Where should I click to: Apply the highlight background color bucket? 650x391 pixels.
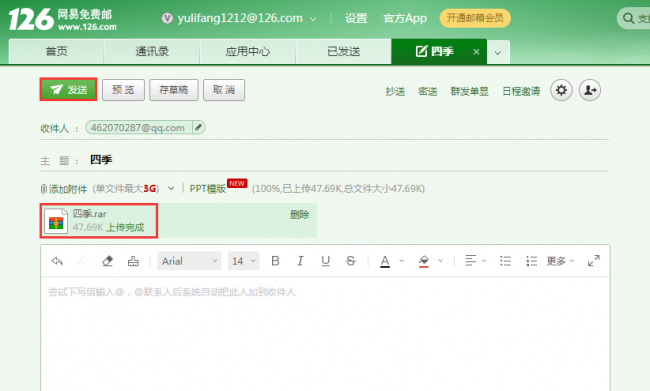pos(424,261)
